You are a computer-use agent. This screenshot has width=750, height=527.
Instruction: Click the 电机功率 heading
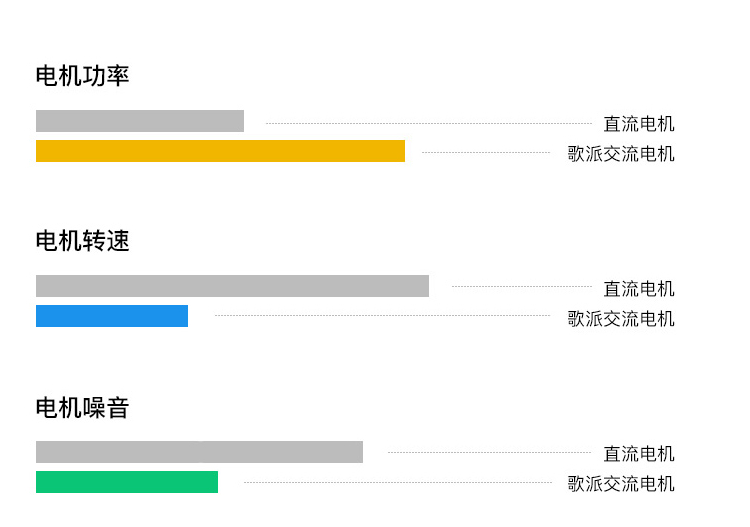click(82, 76)
